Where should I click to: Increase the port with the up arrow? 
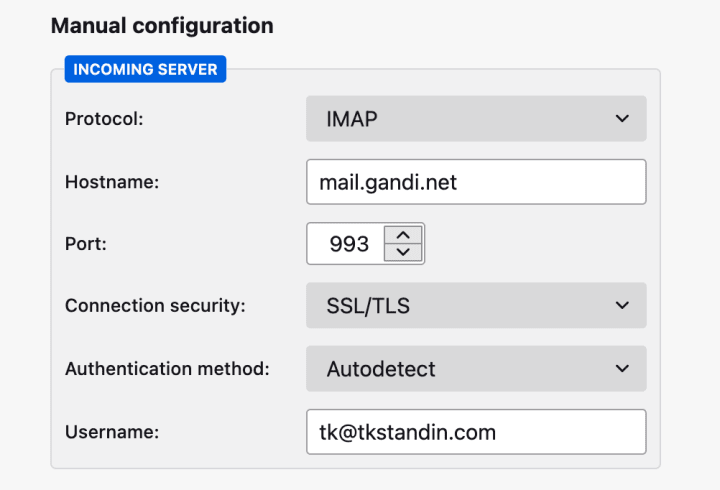click(403, 236)
